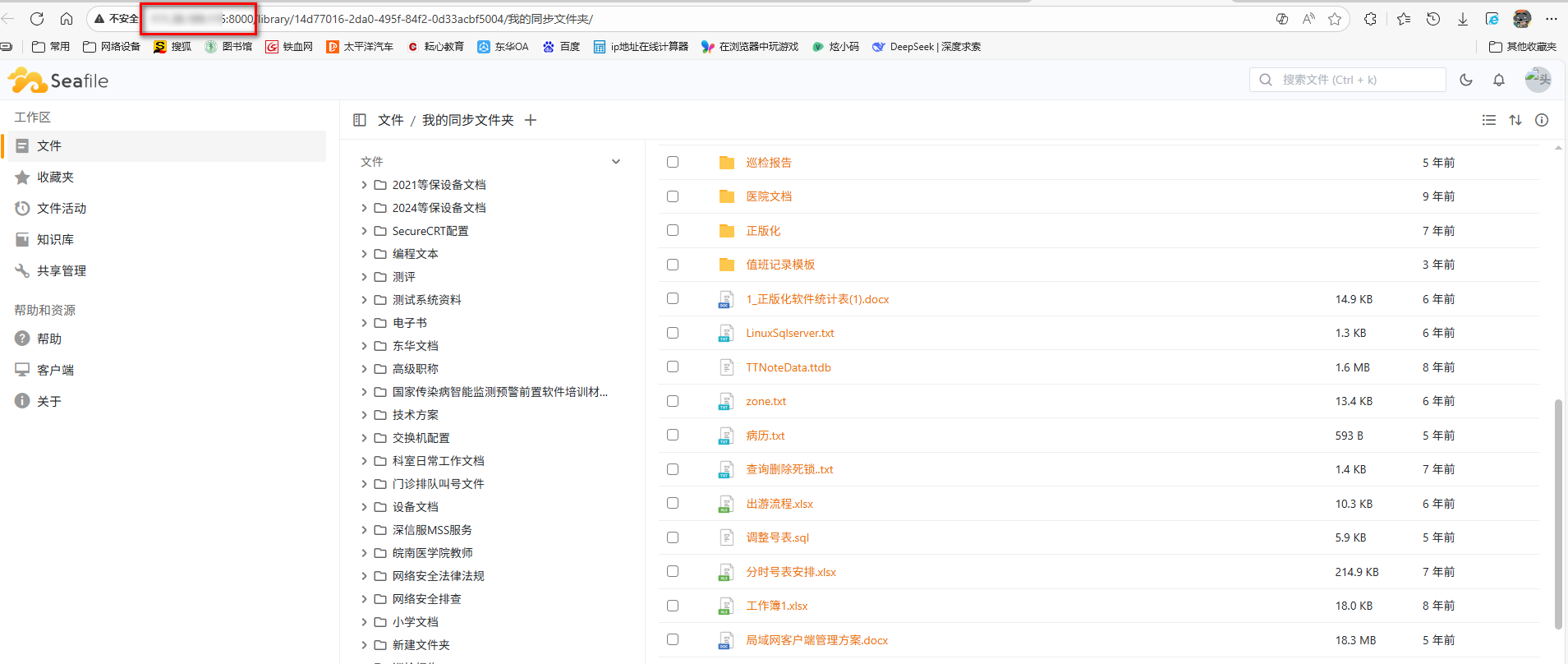
Task: Open the LinuxSqlserver.txt file link
Action: (x=789, y=333)
